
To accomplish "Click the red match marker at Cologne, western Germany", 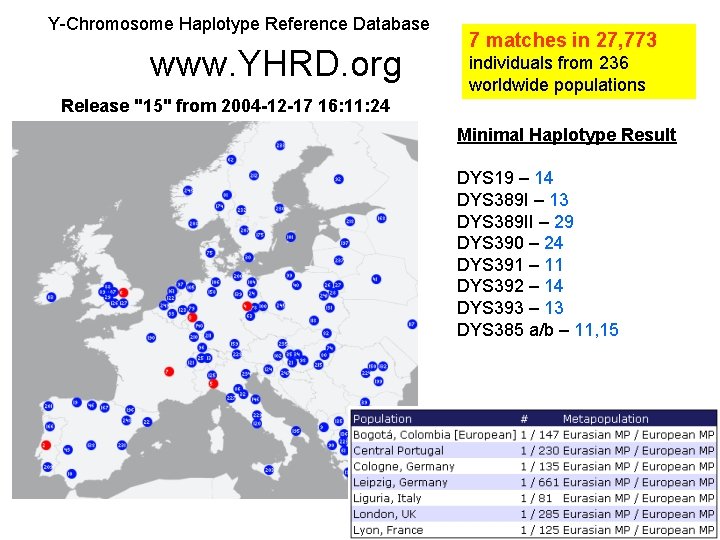I will pos(192,317).
